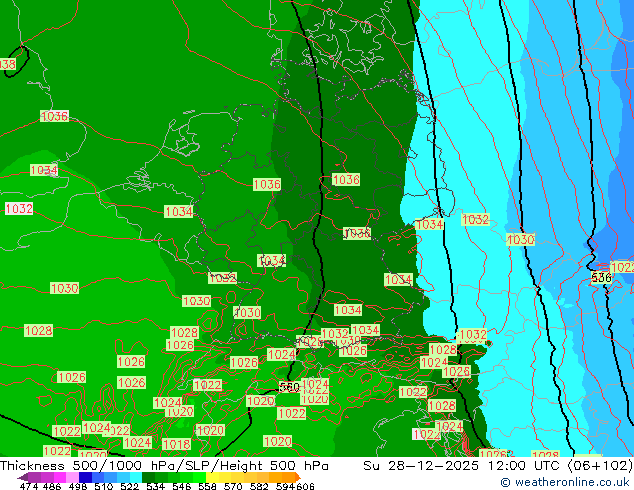Select the '570' legend value
The image size is (634, 490).
tap(233, 486)
